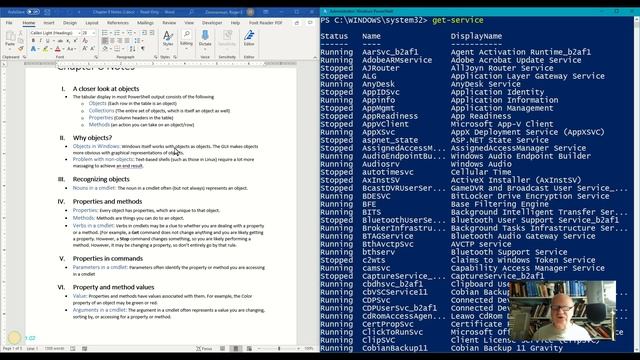This screenshot has width=640, height=360.
Task: Expand the Editing group dropdown
Action: coord(186,38)
